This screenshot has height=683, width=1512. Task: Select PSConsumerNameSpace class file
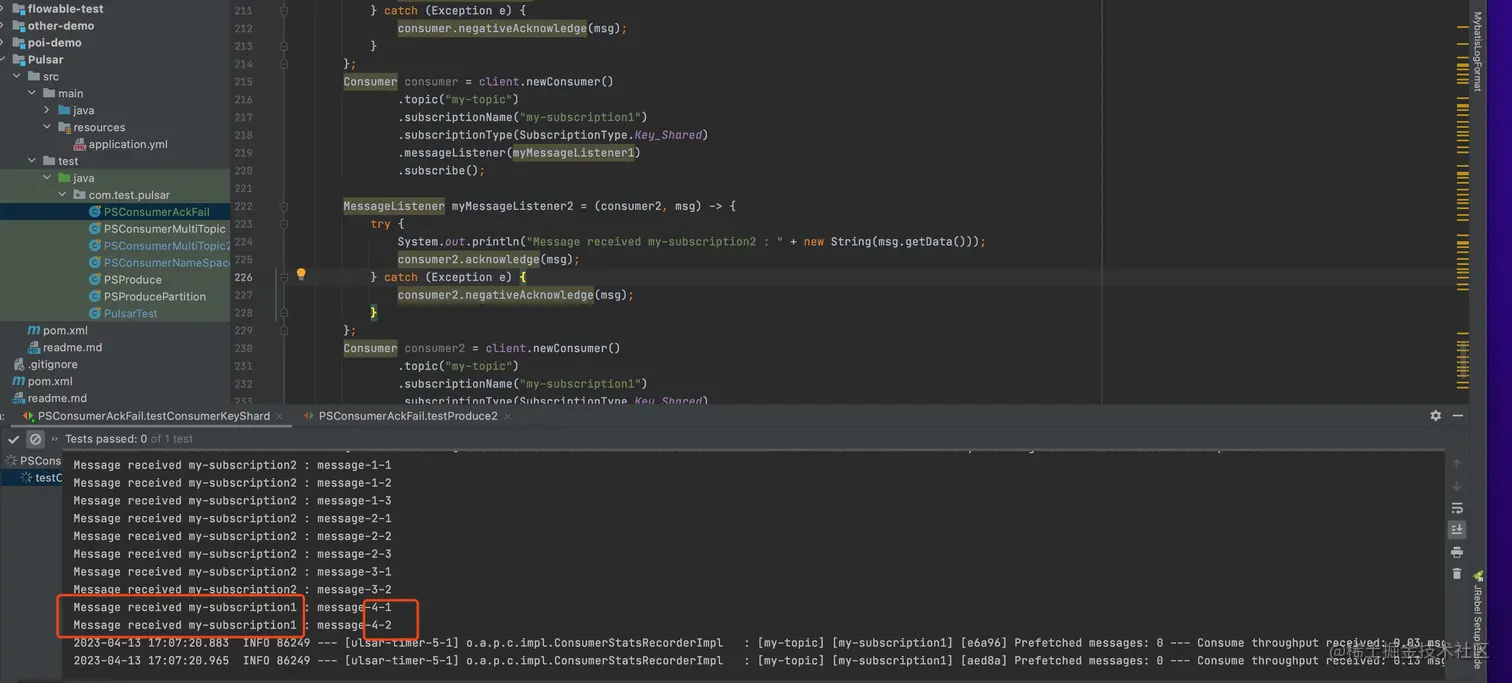click(x=159, y=263)
